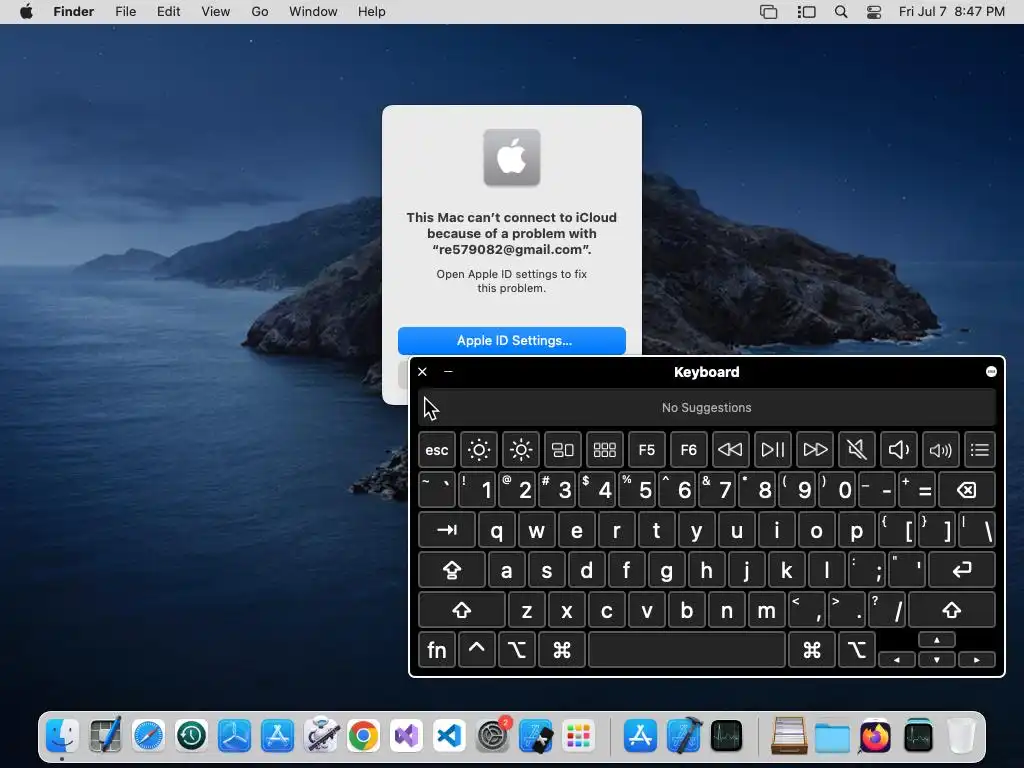Tap the backspace delete key
The width and height of the screenshot is (1024, 768).
click(x=967, y=490)
